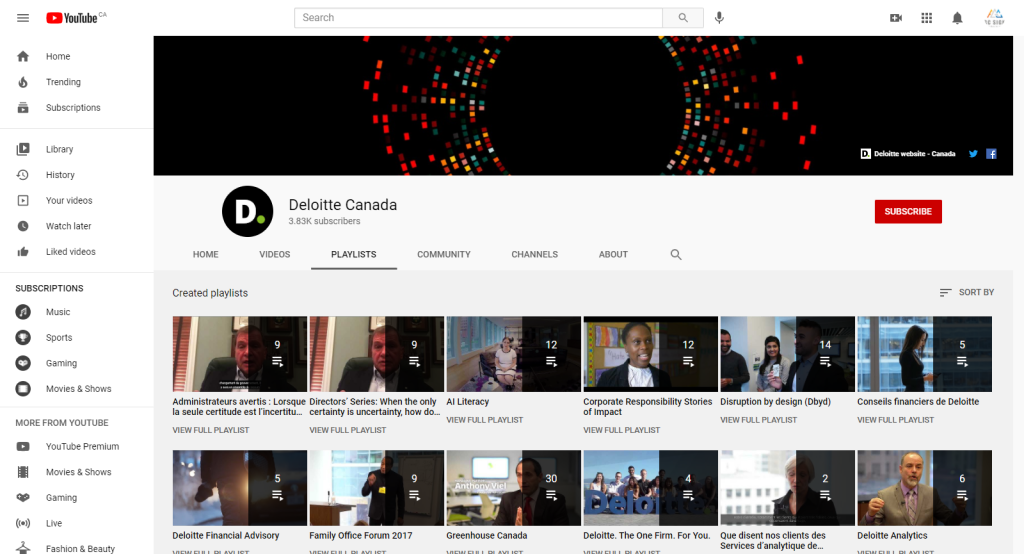Screen dimensions: 1024x554
Task: Search within the channel using magnifier icon
Action: coord(676,255)
